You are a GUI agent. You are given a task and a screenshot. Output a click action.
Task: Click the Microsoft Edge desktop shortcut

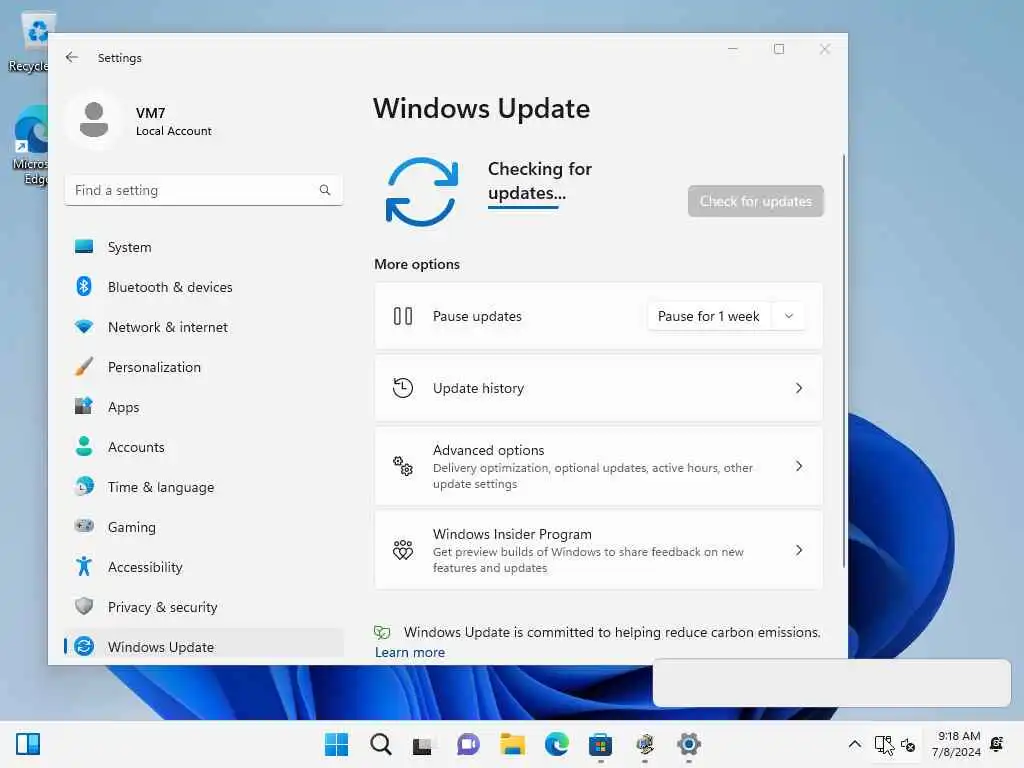tap(30, 146)
